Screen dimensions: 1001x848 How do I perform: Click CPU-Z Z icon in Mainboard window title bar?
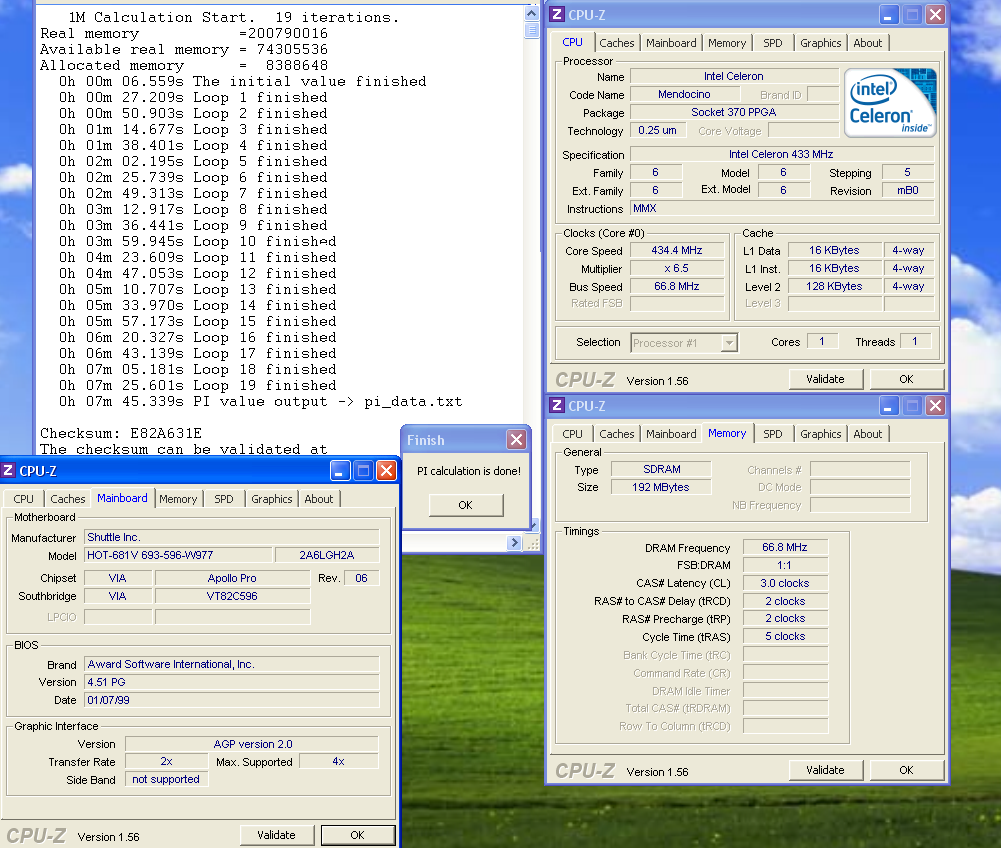point(8,471)
